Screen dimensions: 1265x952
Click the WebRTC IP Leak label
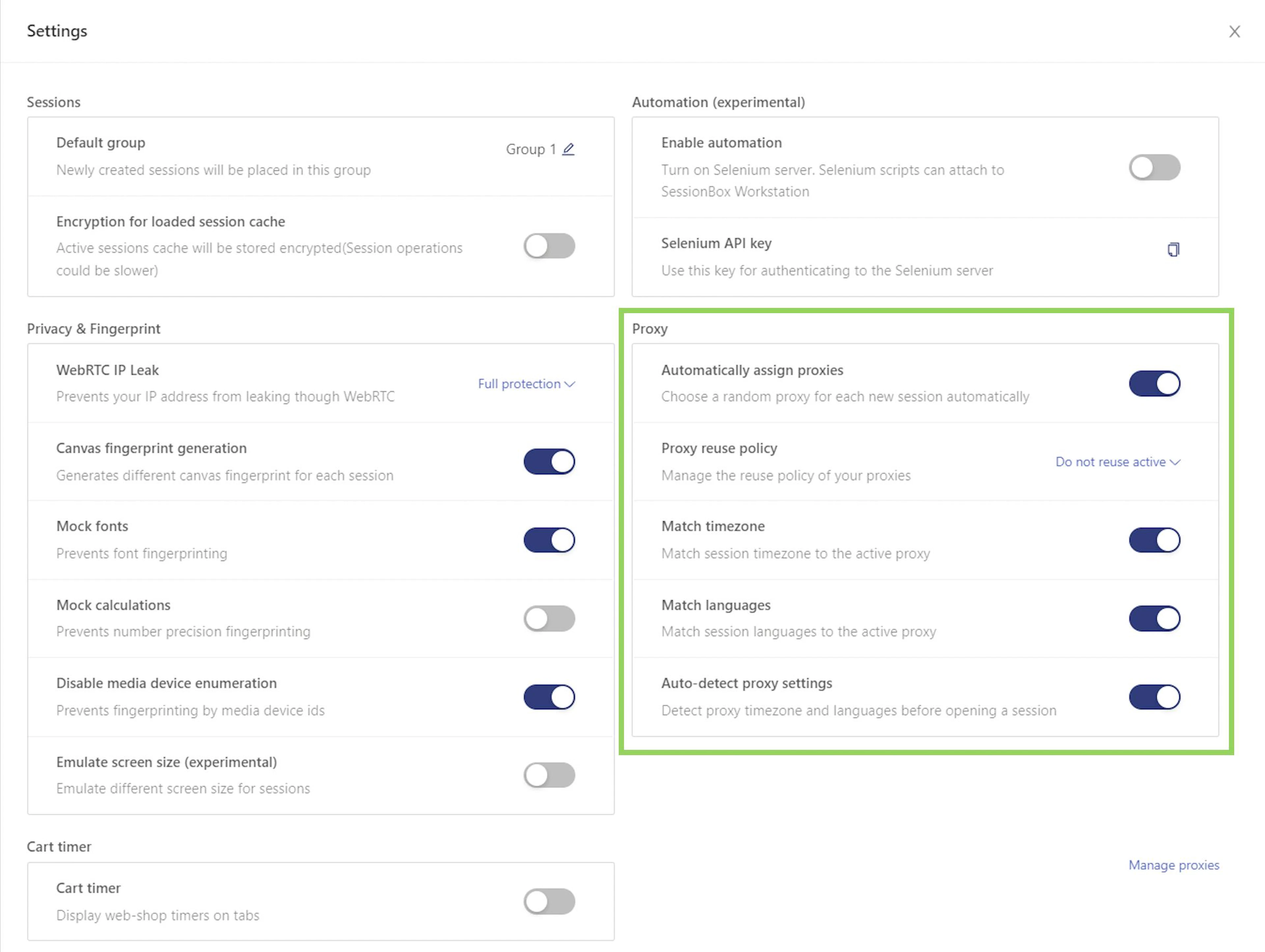107,371
